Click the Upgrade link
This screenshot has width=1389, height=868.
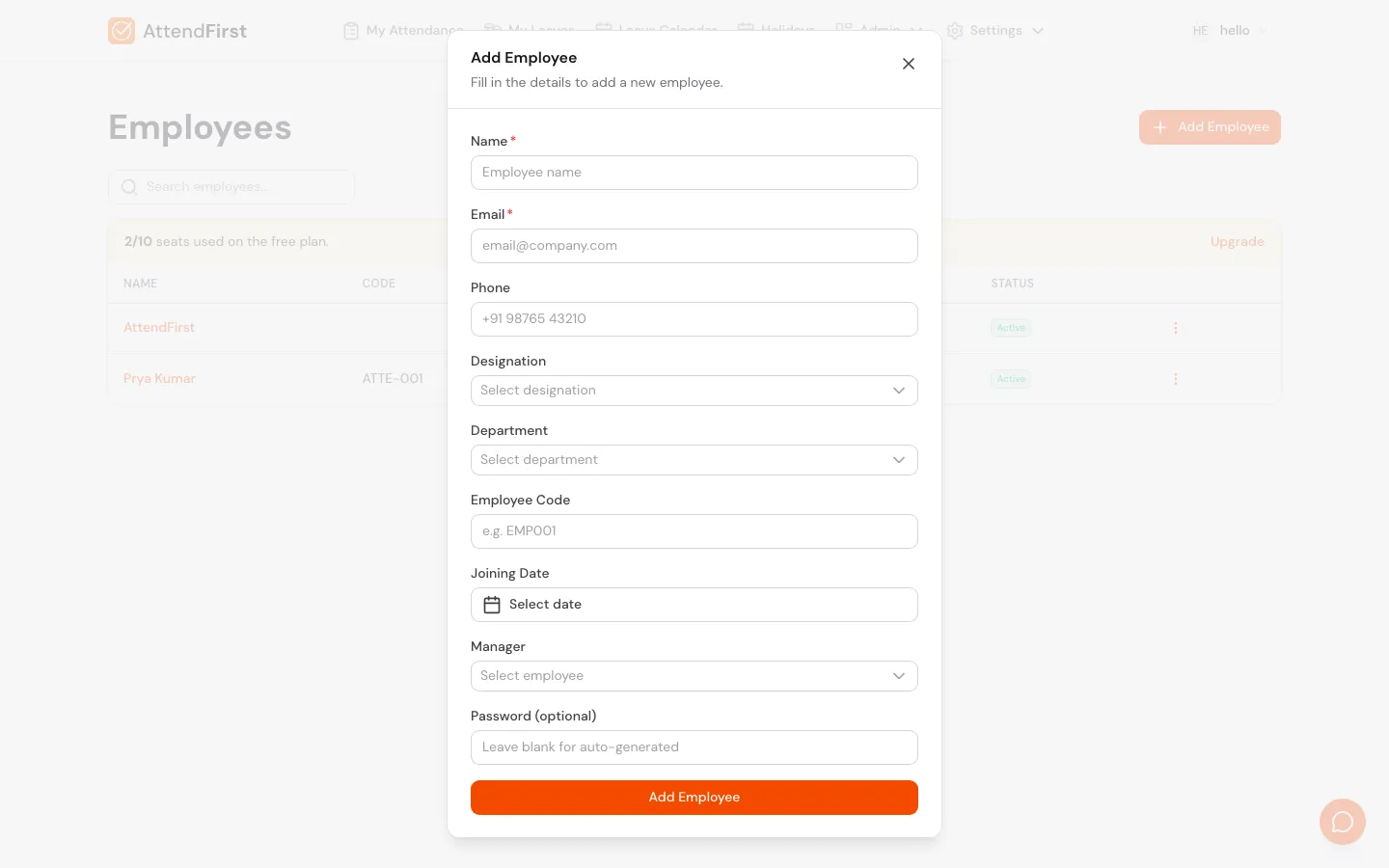click(x=1238, y=241)
